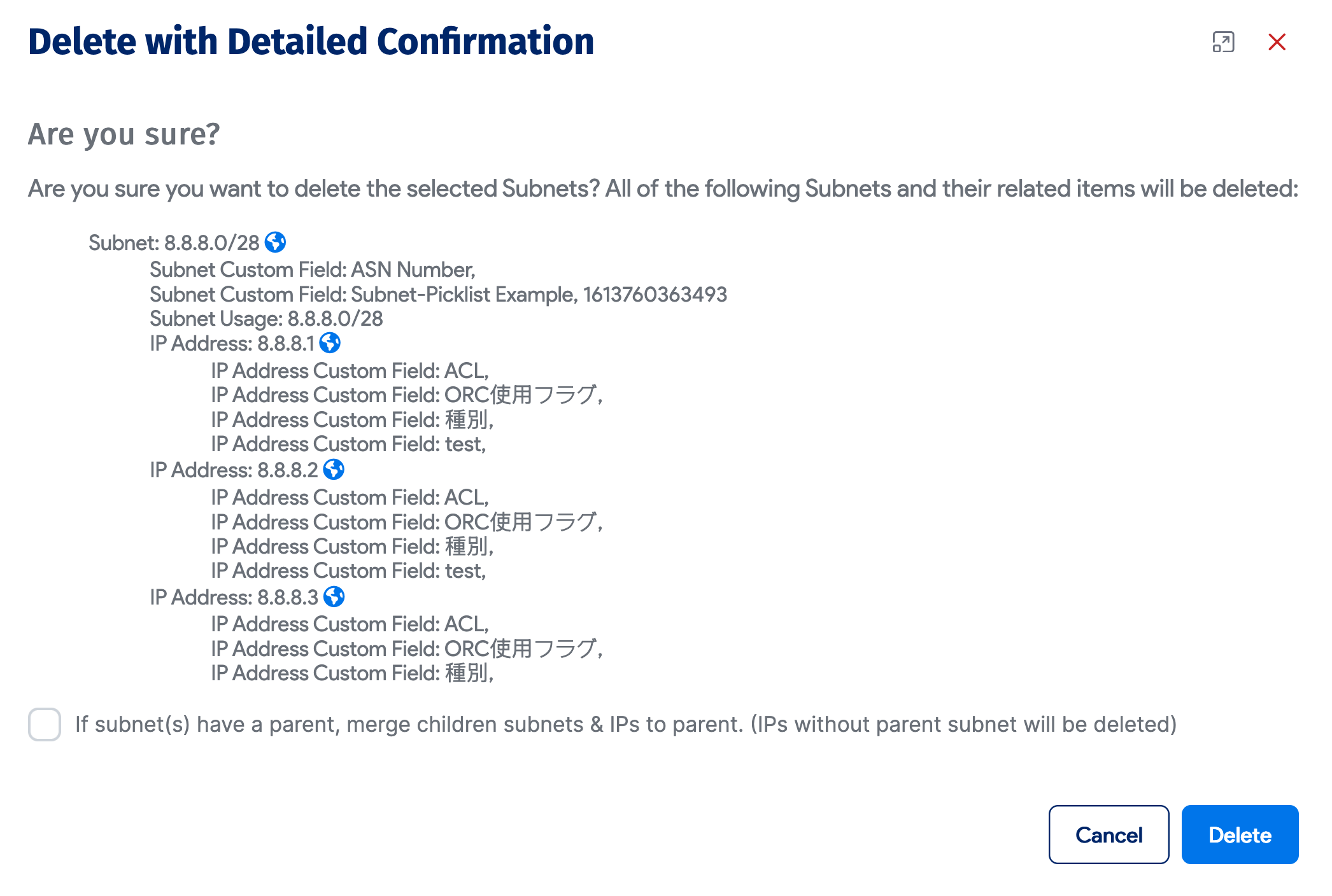Click the ASN Number custom field entry

tap(311, 269)
